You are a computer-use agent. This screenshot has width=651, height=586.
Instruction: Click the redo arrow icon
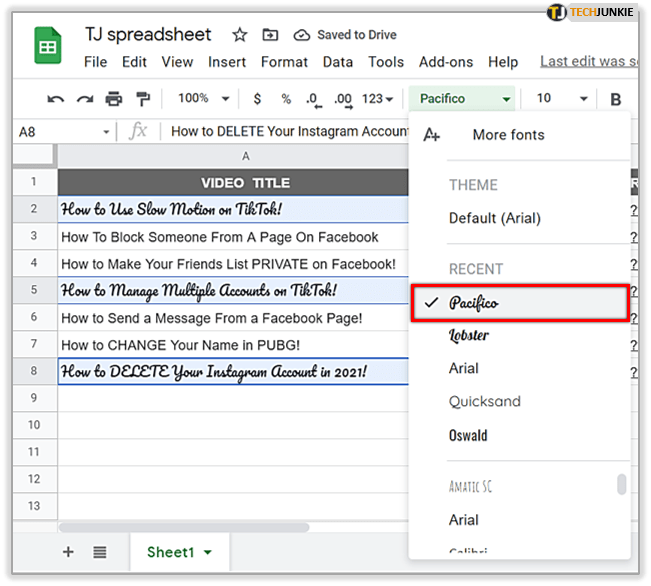tap(85, 99)
